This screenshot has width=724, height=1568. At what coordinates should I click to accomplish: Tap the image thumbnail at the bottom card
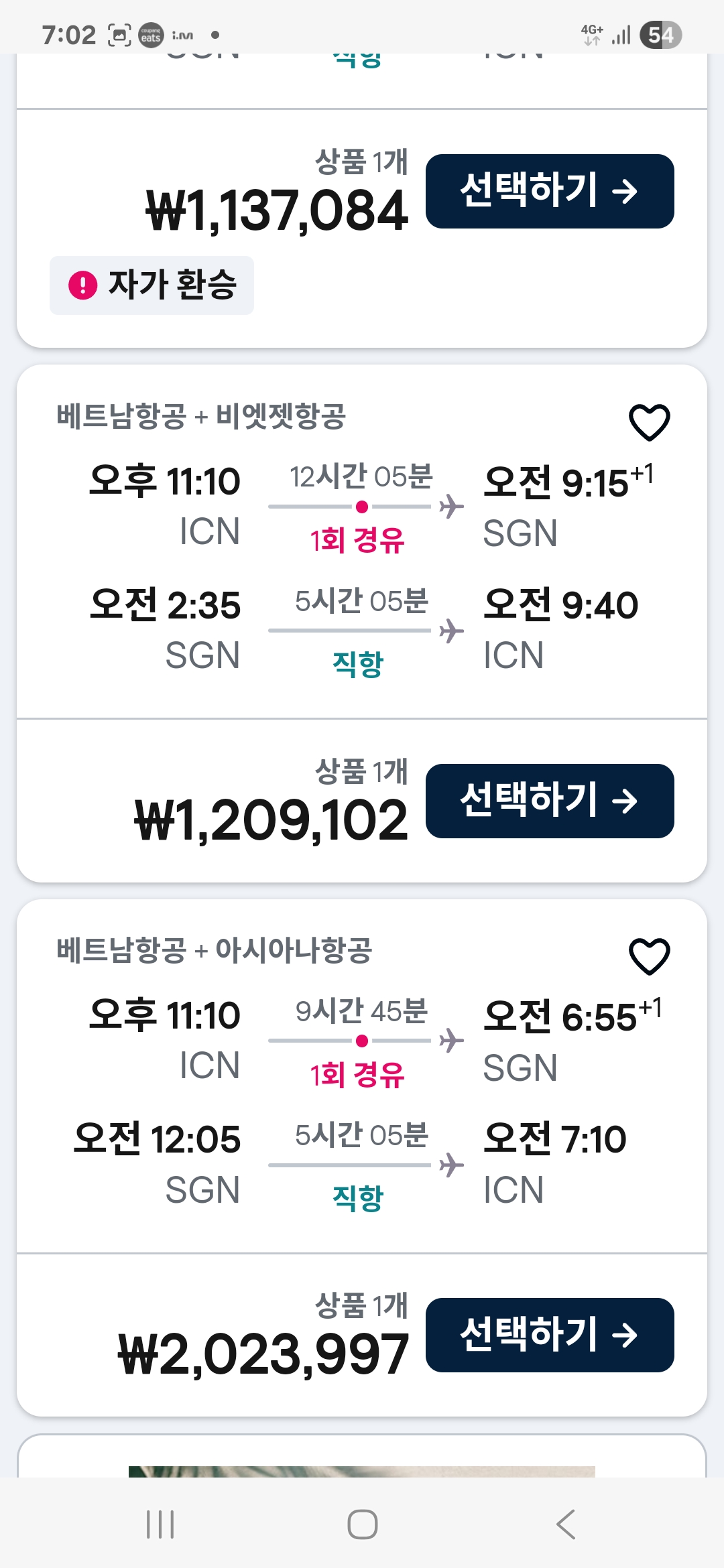tap(362, 1471)
